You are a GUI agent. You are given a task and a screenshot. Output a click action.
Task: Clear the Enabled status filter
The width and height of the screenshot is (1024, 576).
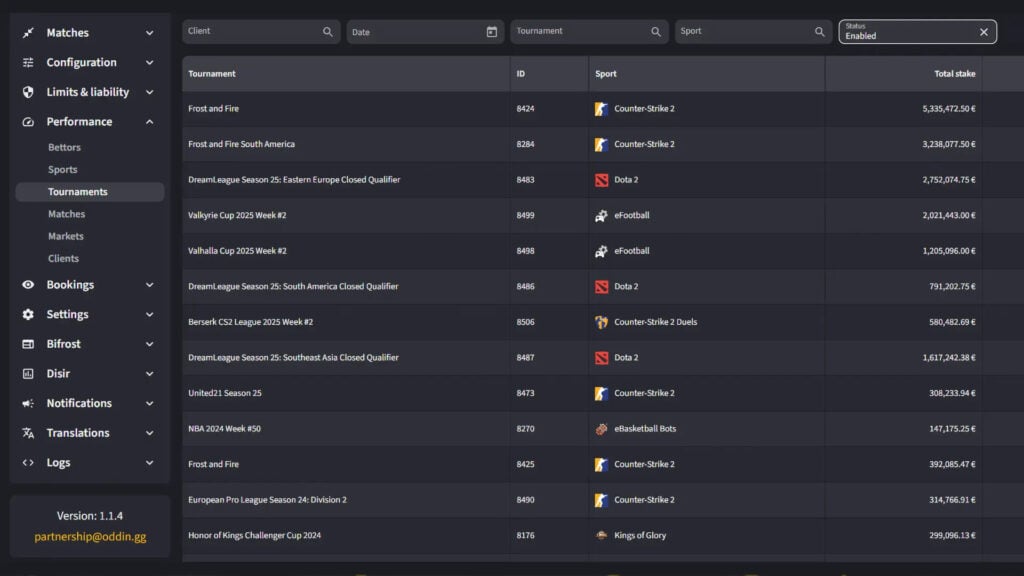(984, 31)
